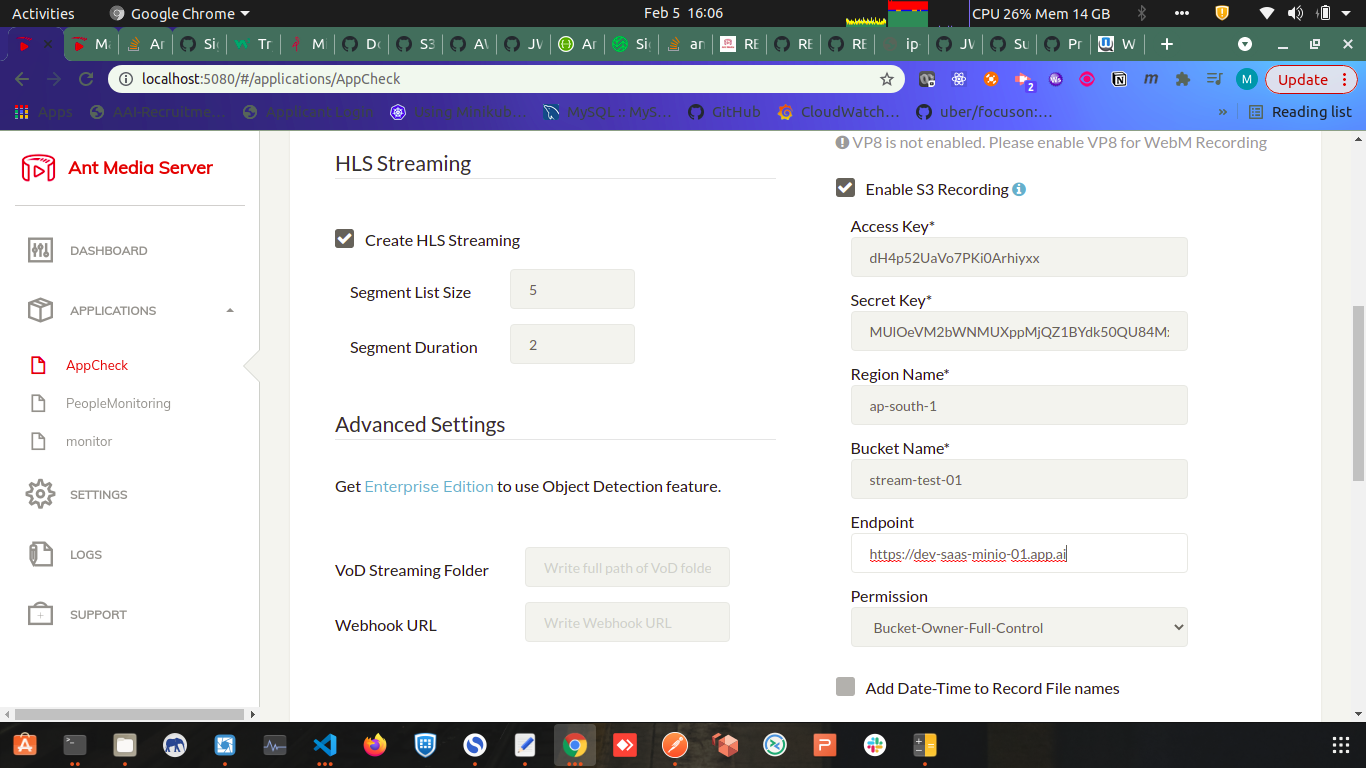Open the Logs sidebar item
The width and height of the screenshot is (1366, 768).
pos(66,554)
